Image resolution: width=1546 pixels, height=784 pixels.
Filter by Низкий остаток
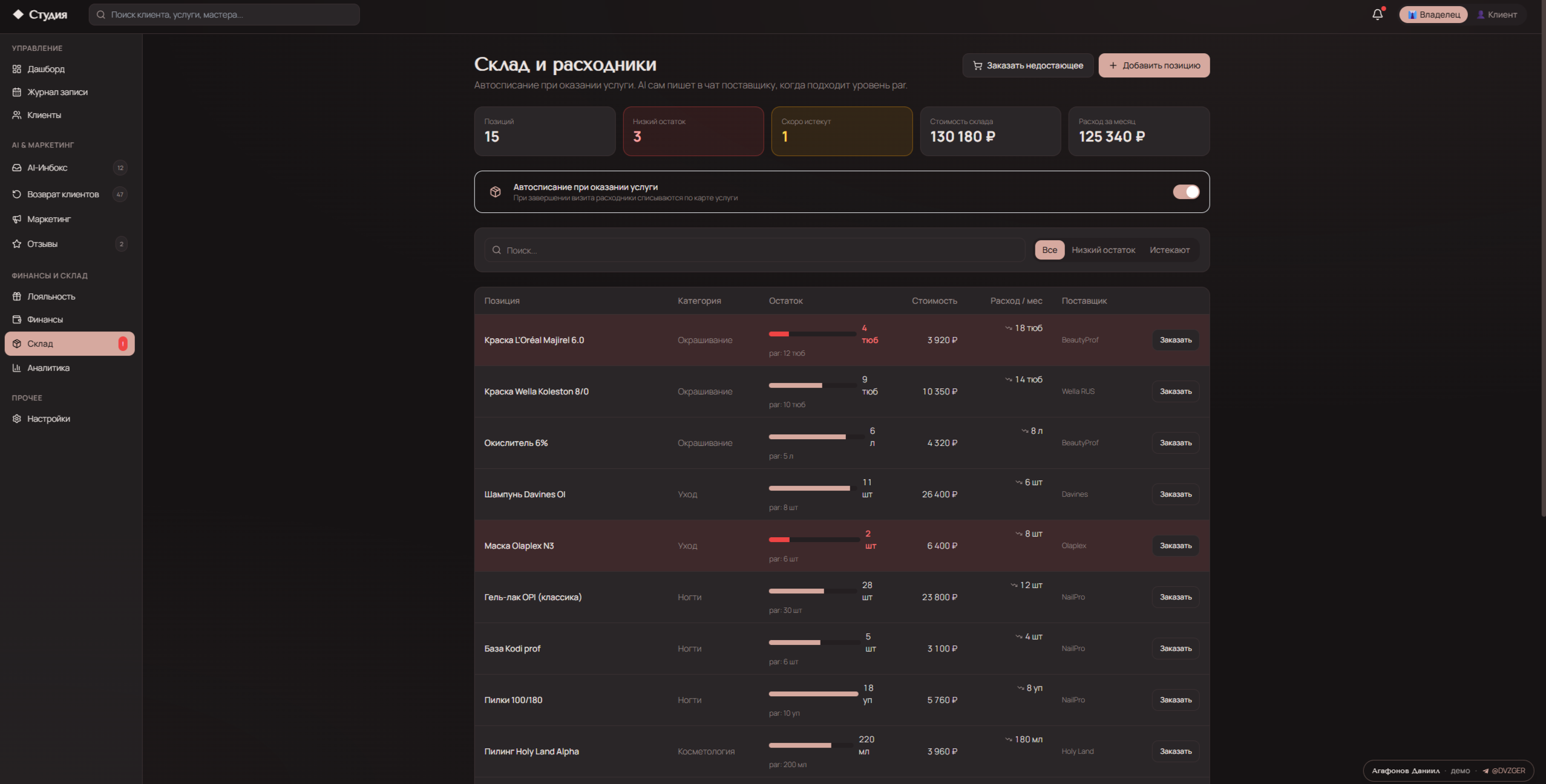pos(1104,250)
